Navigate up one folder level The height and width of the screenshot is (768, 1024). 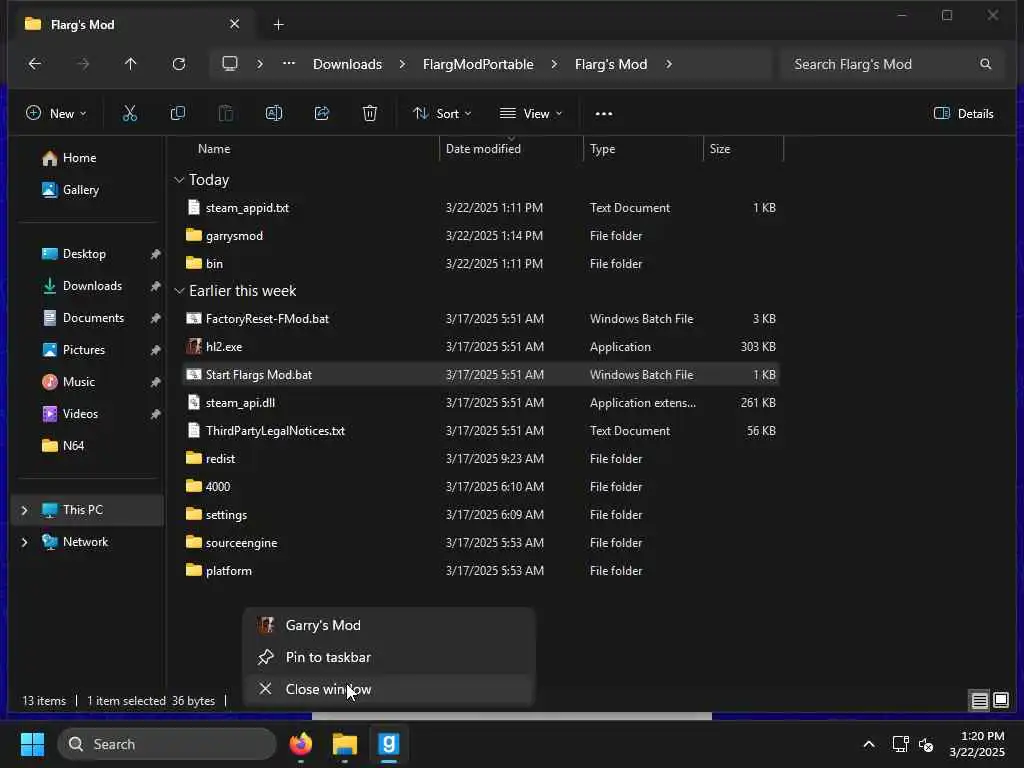(x=131, y=64)
